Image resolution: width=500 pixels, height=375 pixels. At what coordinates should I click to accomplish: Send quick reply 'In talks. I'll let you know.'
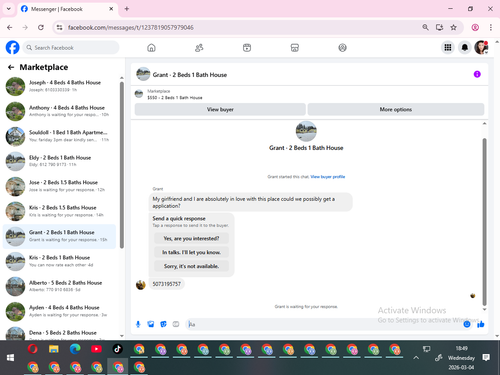coord(191,252)
